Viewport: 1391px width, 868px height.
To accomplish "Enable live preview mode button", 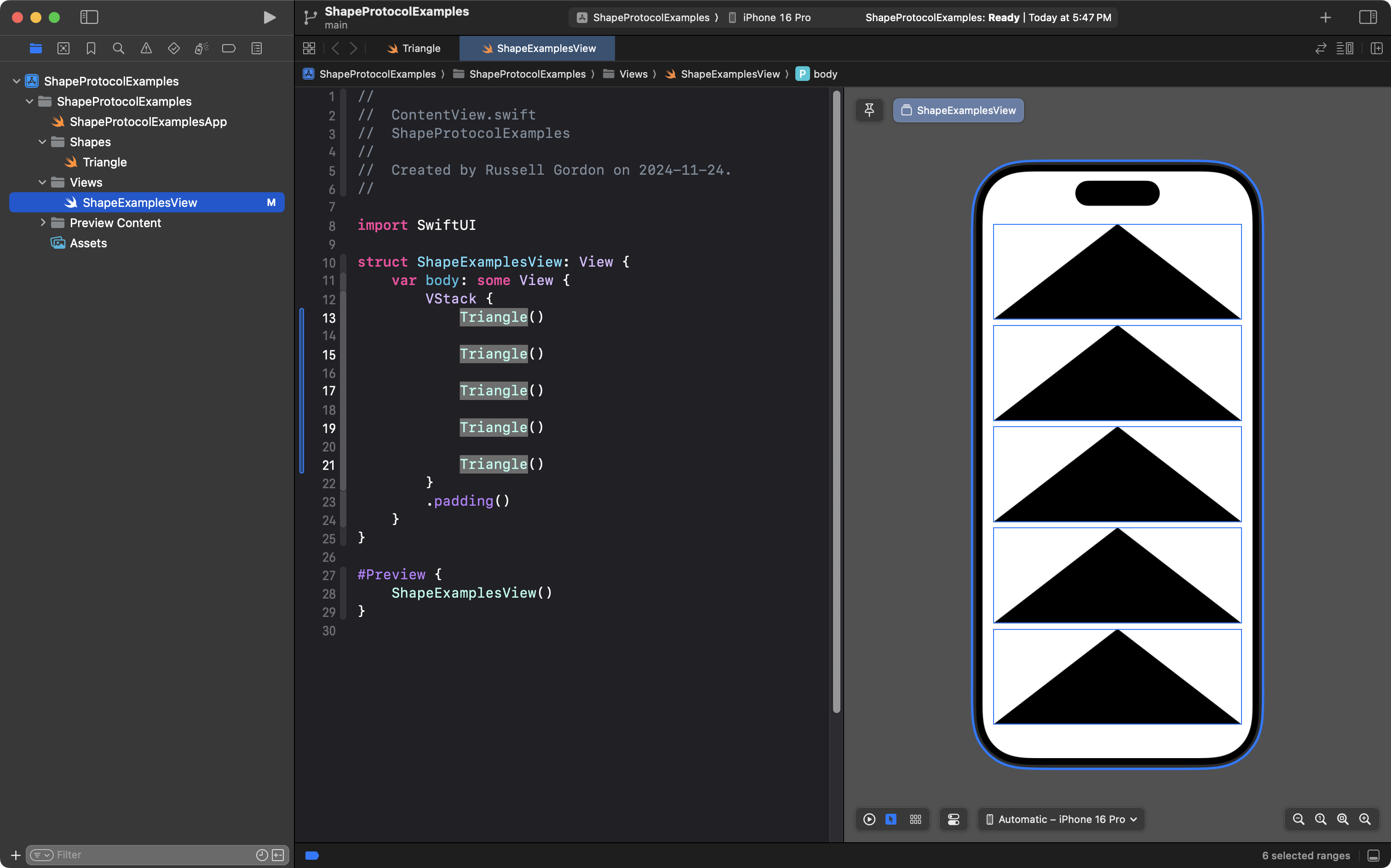I will (869, 819).
